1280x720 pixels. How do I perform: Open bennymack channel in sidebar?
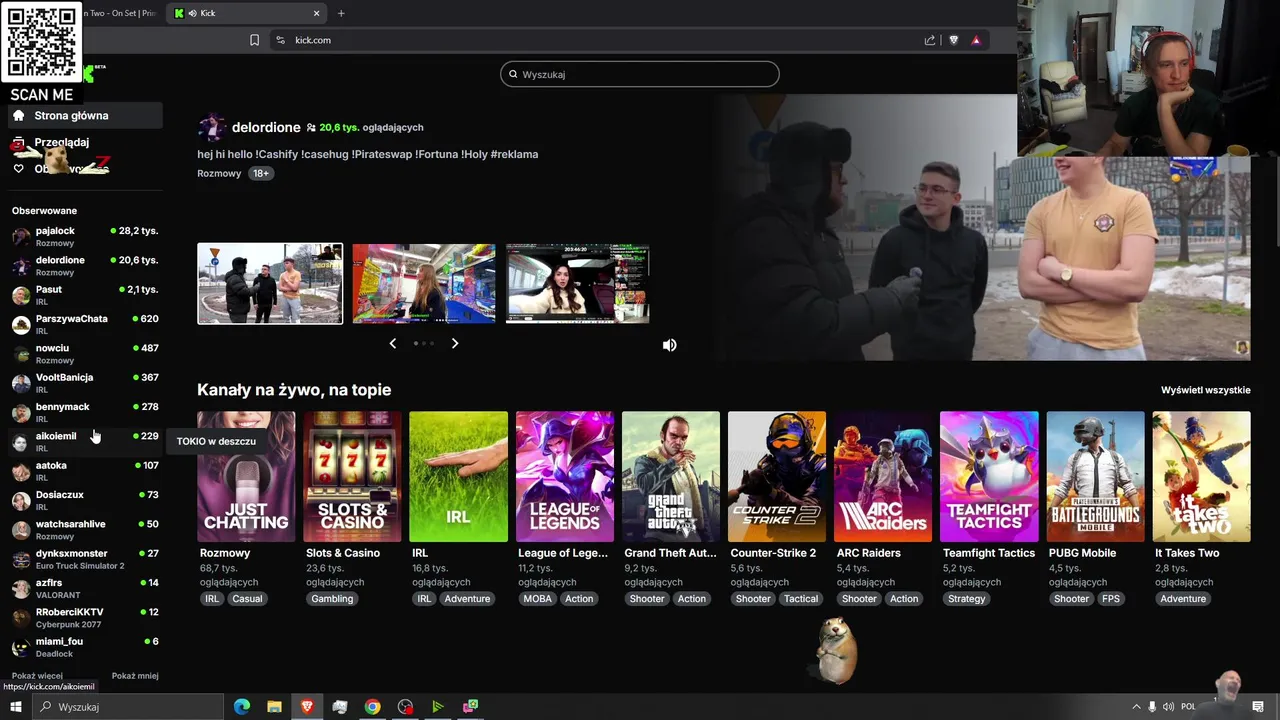(x=85, y=412)
